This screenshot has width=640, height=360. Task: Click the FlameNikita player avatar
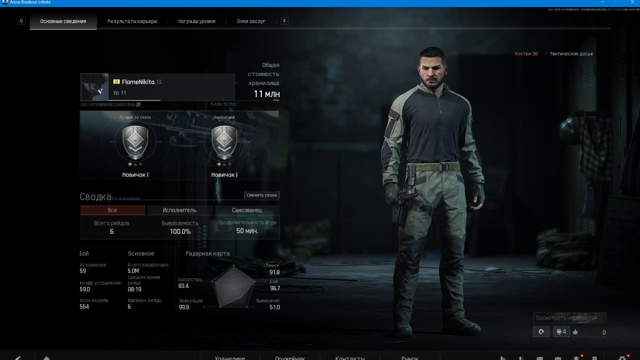click(x=95, y=87)
